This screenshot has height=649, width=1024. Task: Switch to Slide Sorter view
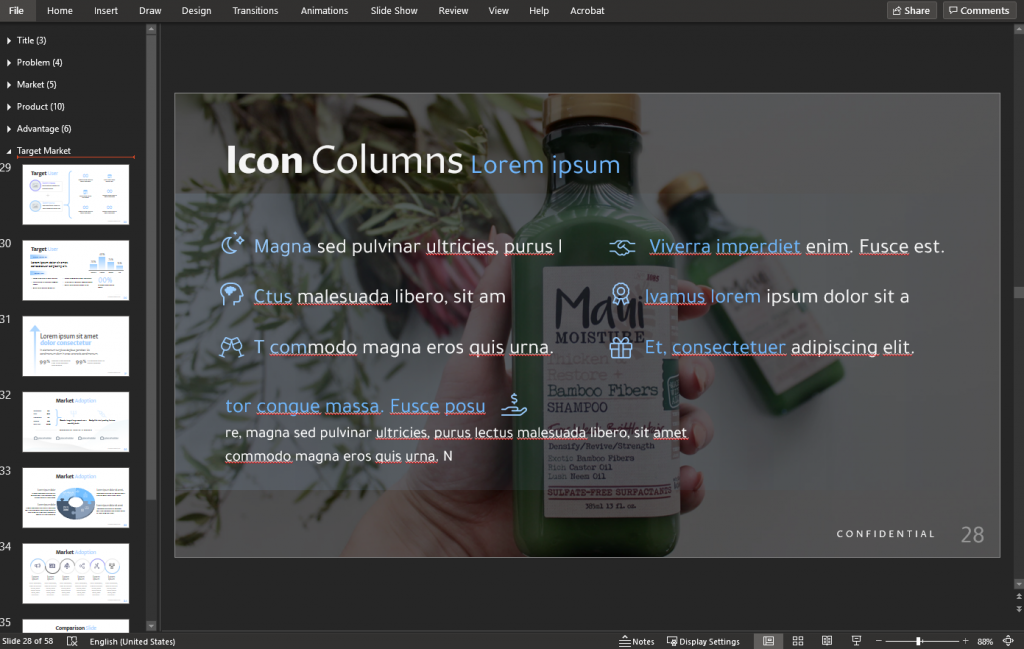click(x=797, y=640)
